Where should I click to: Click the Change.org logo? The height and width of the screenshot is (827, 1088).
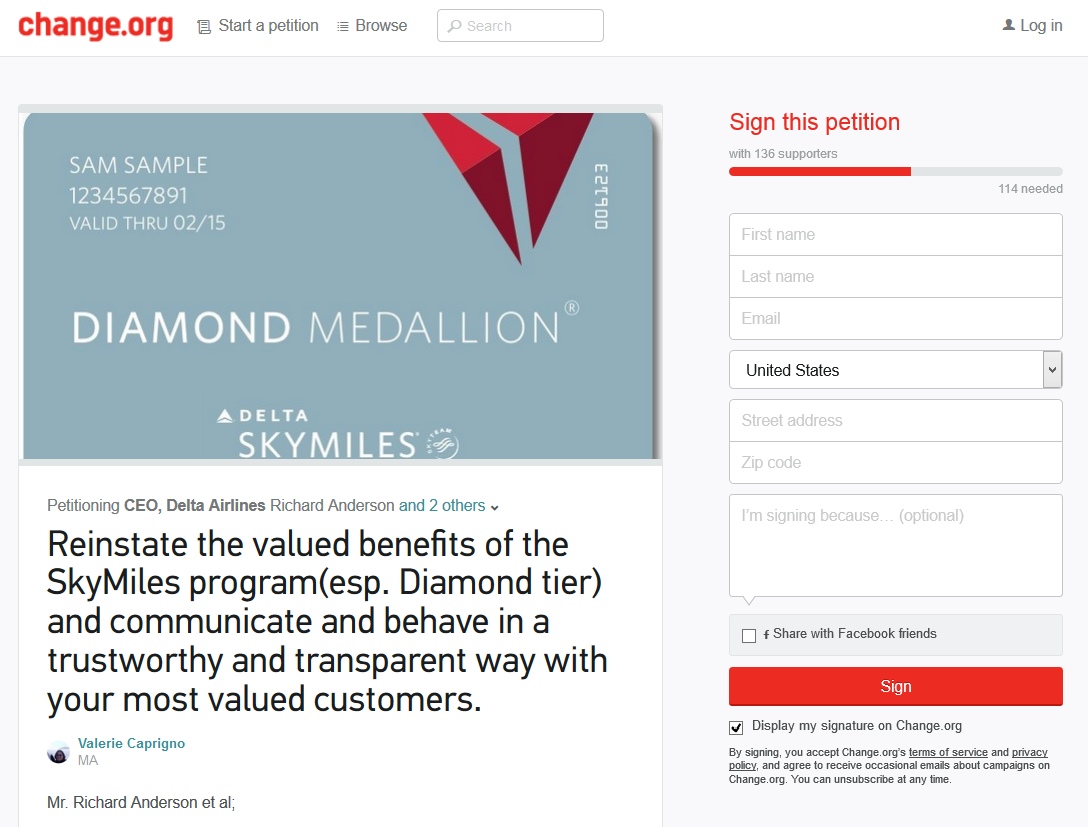(95, 26)
